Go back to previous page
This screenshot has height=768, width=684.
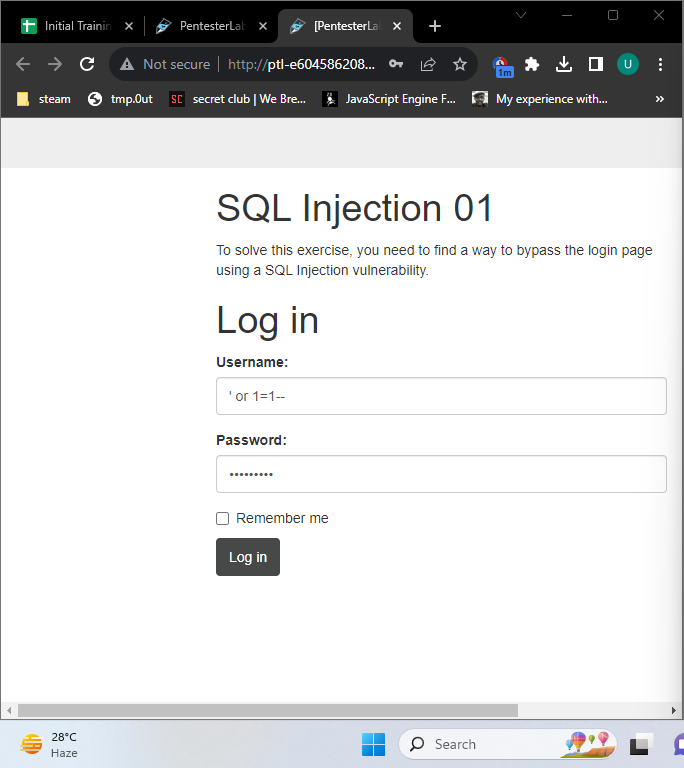tap(23, 64)
